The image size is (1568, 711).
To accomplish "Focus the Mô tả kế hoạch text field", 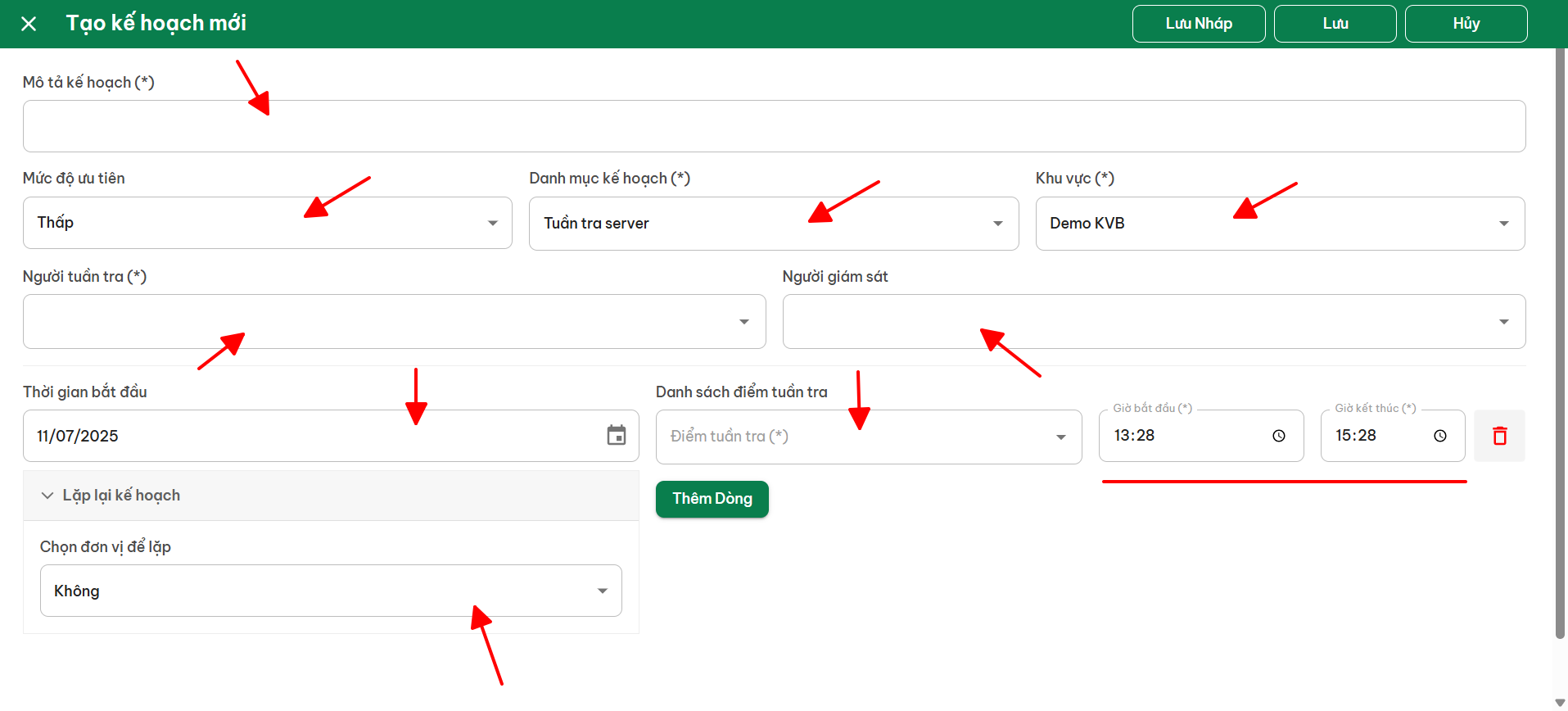I will [775, 126].
